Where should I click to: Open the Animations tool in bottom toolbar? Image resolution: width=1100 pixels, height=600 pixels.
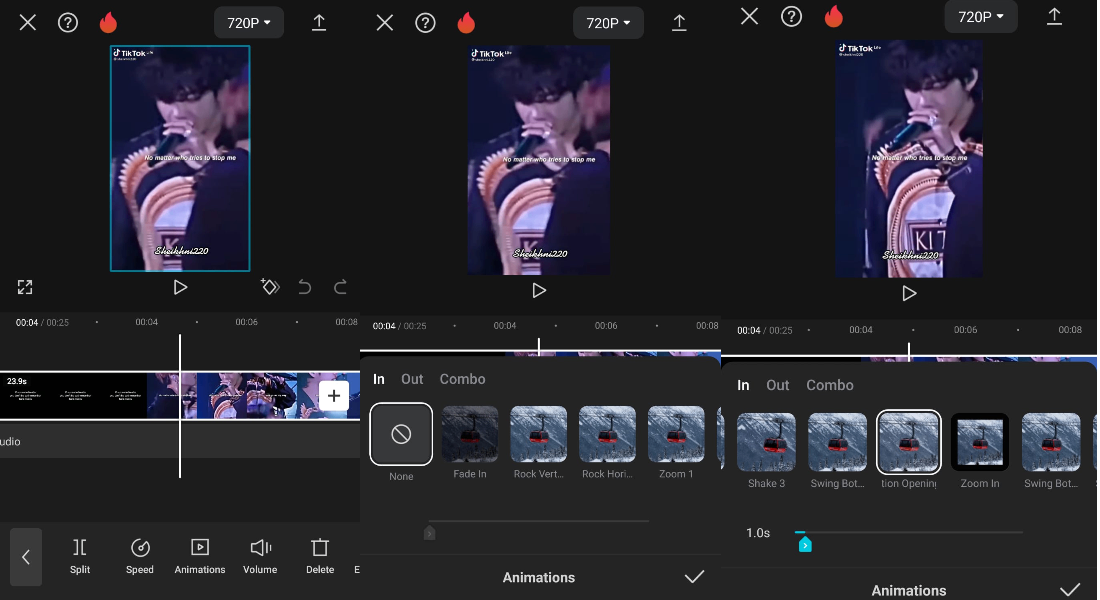pyautogui.click(x=200, y=556)
